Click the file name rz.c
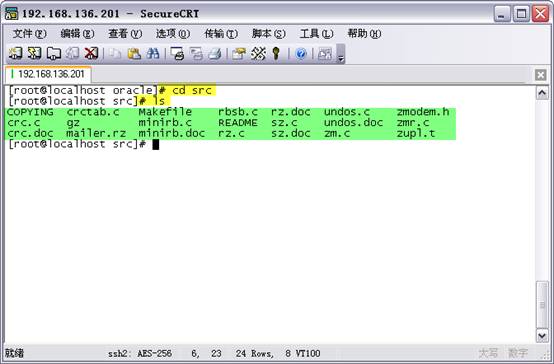The height and width of the screenshot is (364, 554). pyautogui.click(x=231, y=133)
